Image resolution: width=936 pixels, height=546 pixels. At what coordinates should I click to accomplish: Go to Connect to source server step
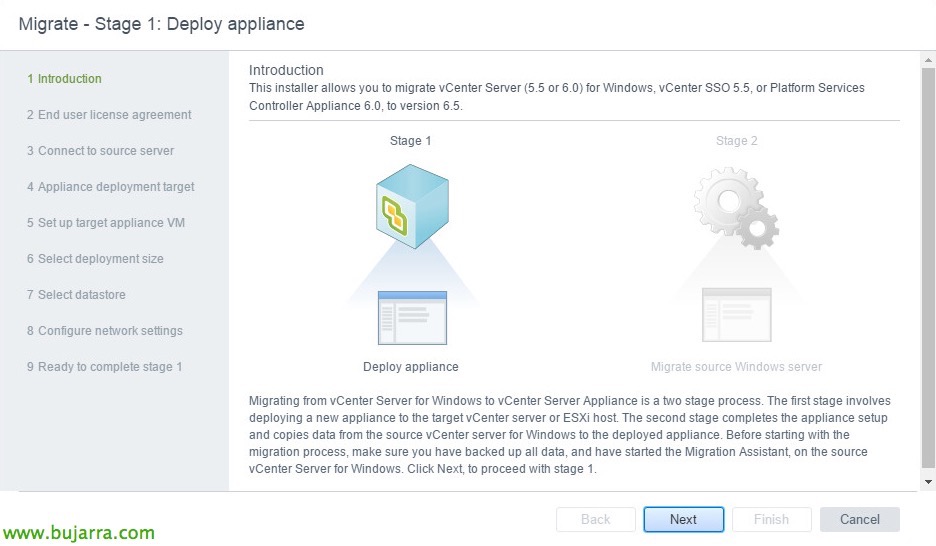pyautogui.click(x=100, y=151)
